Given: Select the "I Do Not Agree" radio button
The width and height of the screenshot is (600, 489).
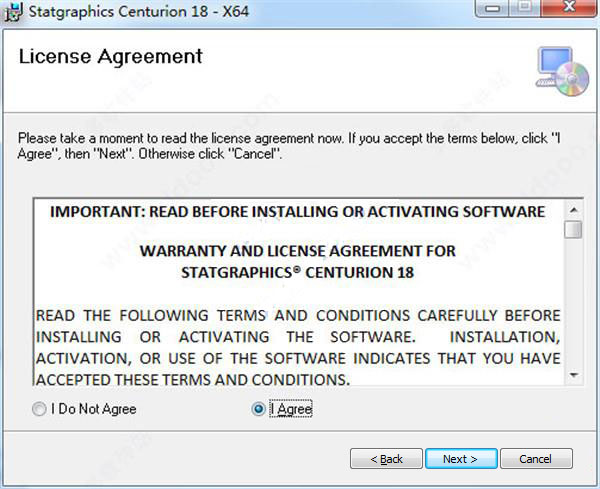Looking at the screenshot, I should coord(39,409).
